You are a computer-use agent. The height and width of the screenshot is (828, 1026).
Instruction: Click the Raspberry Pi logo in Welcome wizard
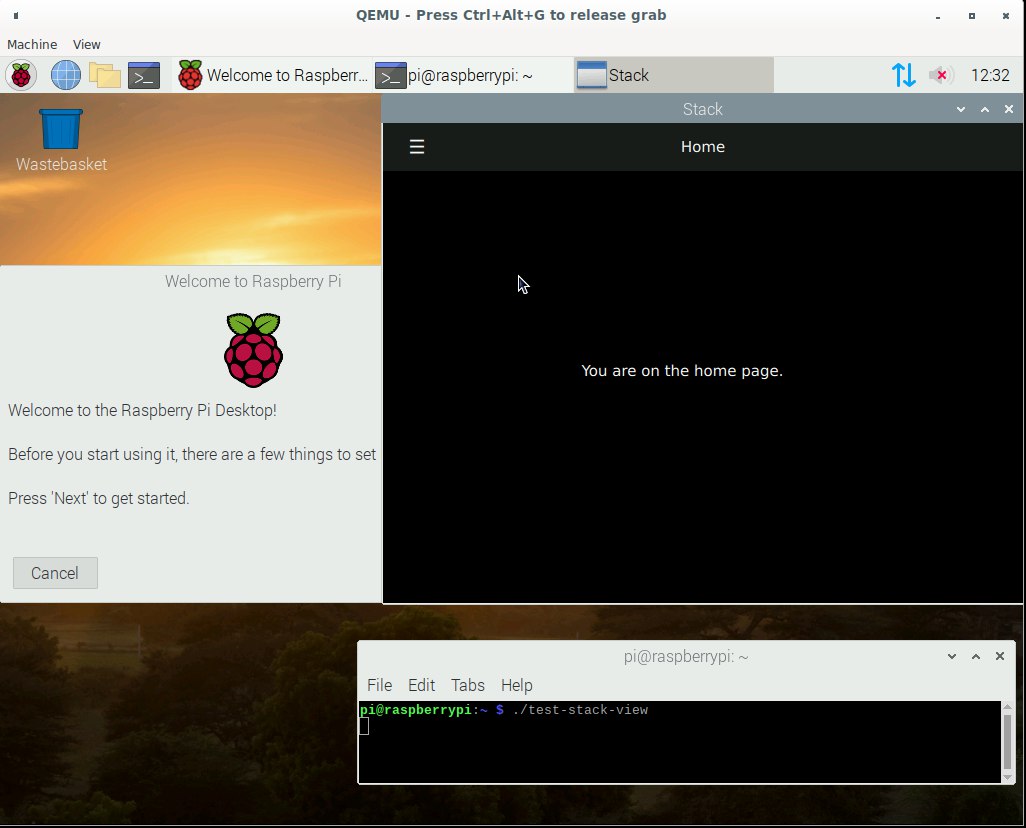[x=253, y=350]
